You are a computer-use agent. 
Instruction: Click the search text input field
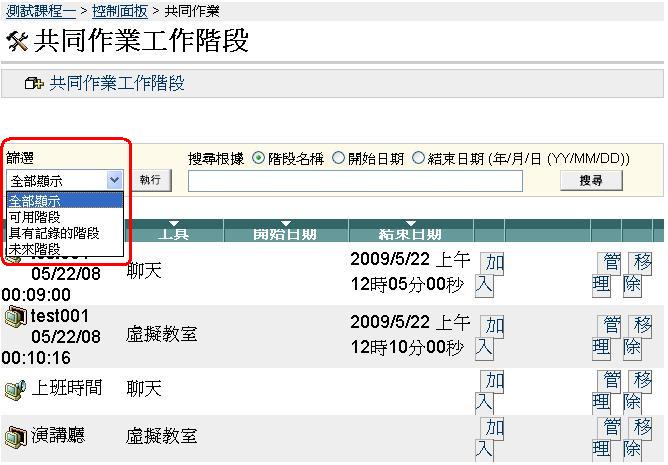pos(355,181)
